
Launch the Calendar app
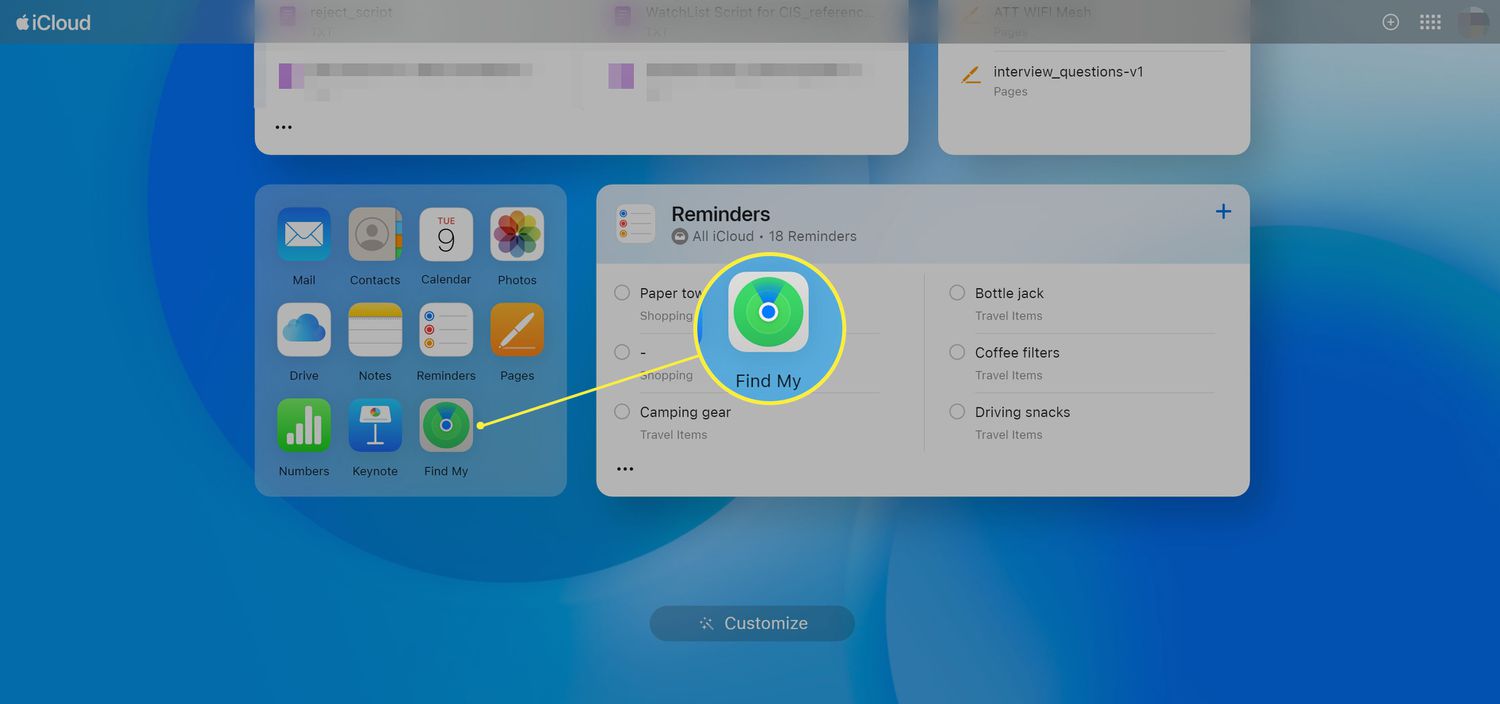(446, 235)
